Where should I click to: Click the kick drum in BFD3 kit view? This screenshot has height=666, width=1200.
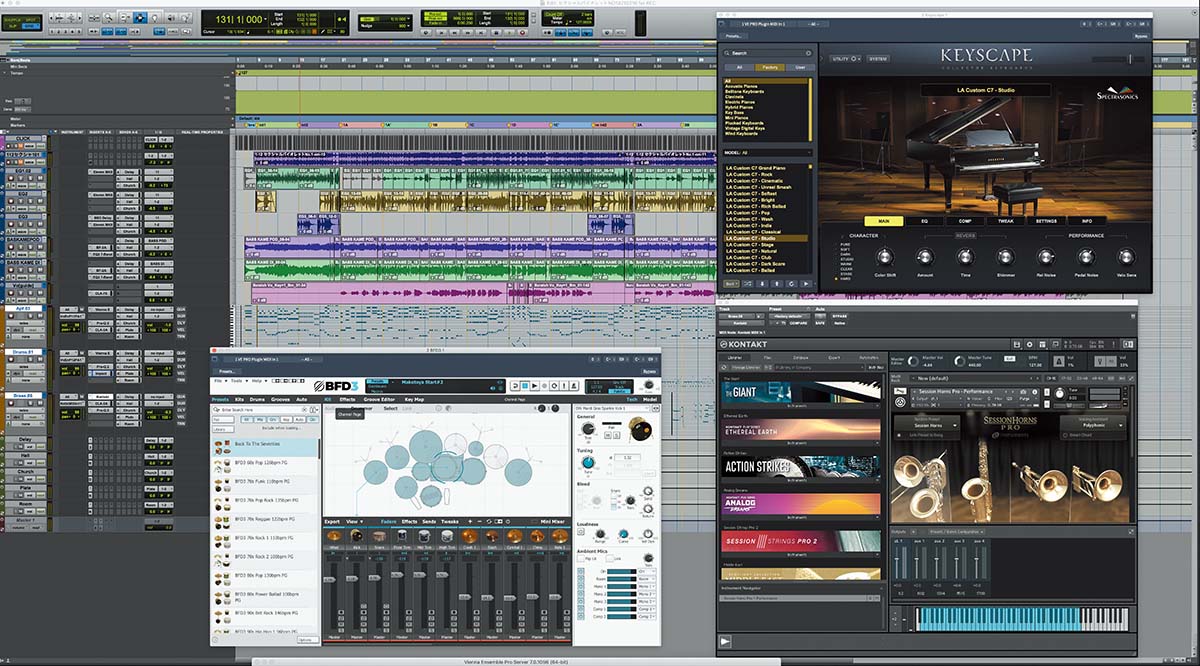pos(446,467)
